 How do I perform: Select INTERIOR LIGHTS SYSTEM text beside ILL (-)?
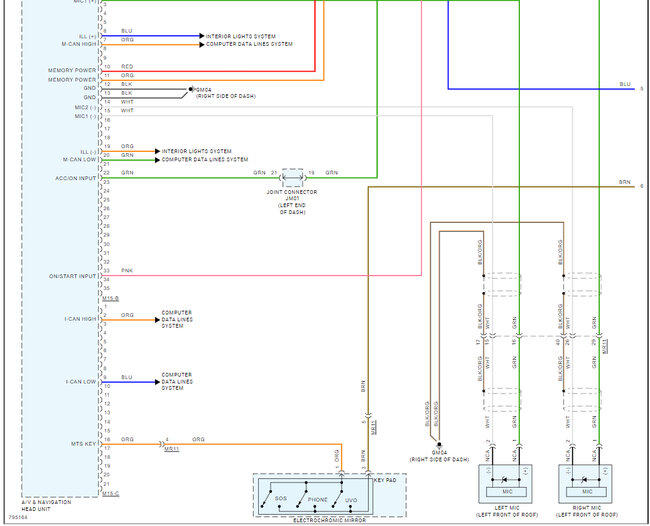pos(196,151)
